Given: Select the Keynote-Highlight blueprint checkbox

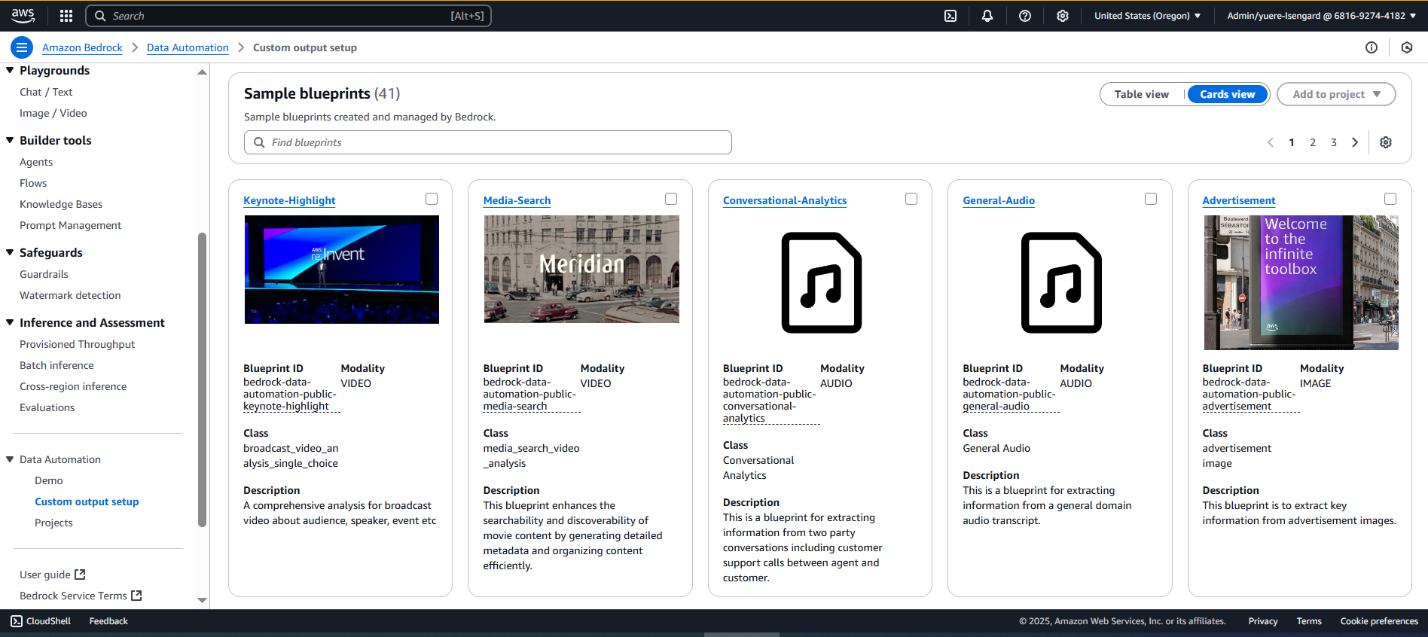Looking at the screenshot, I should coord(431,199).
